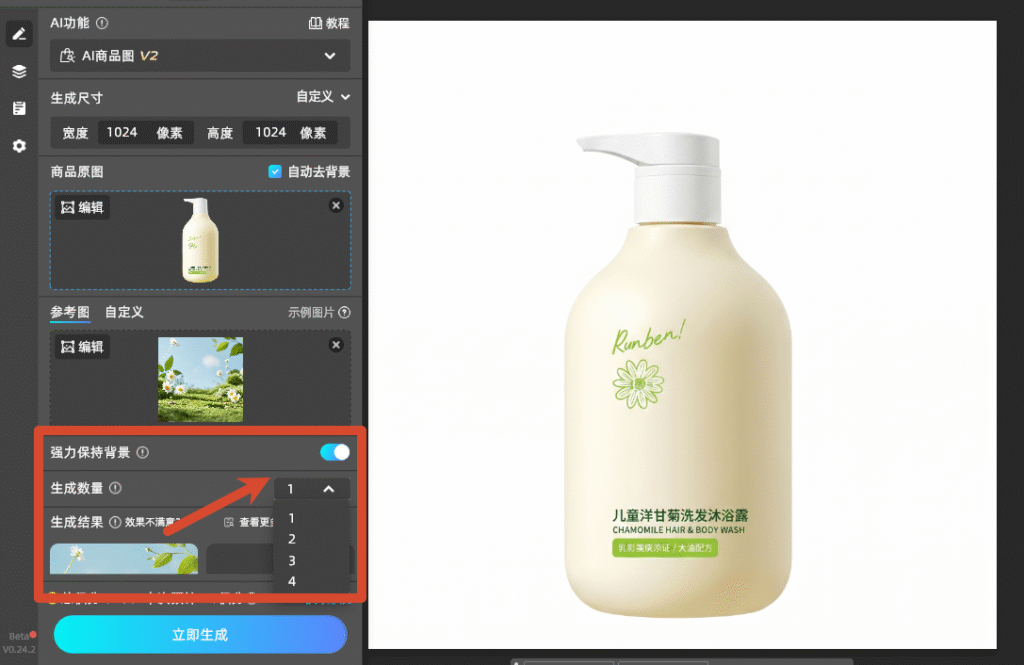
Task: Remove the product original image
Action: coord(336,205)
